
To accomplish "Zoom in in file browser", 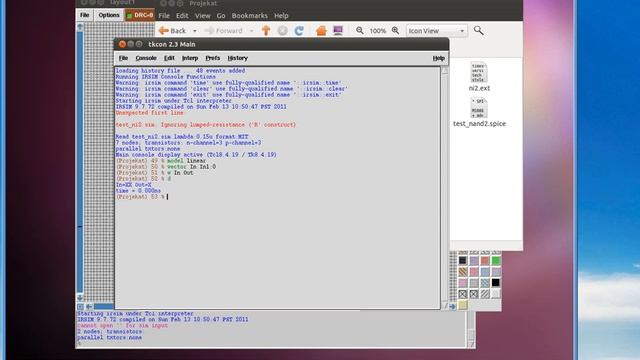I will point(395,31).
